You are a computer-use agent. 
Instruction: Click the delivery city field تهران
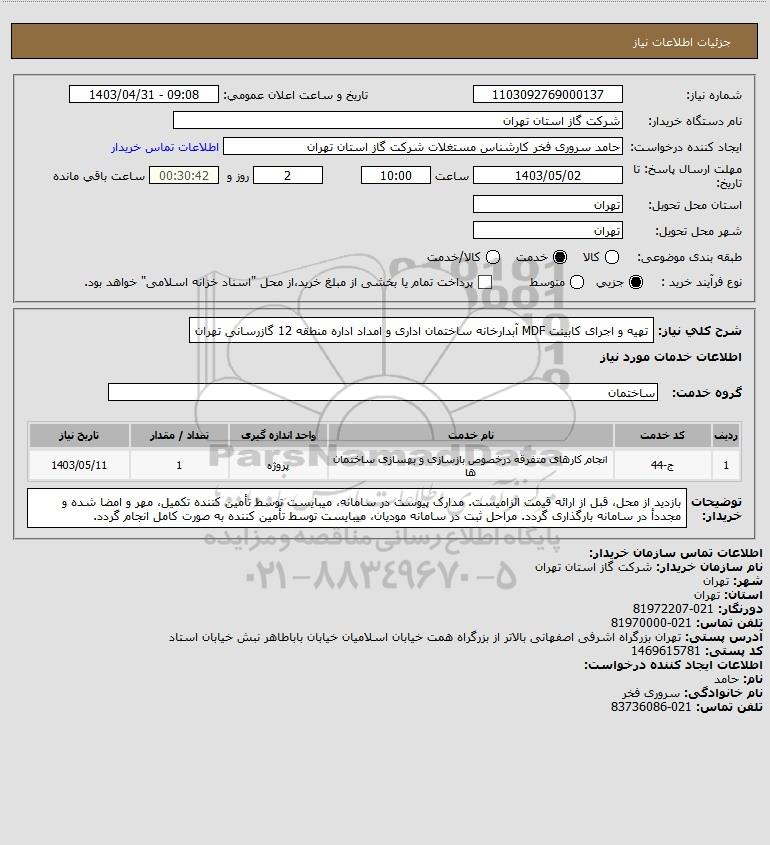[x=547, y=230]
